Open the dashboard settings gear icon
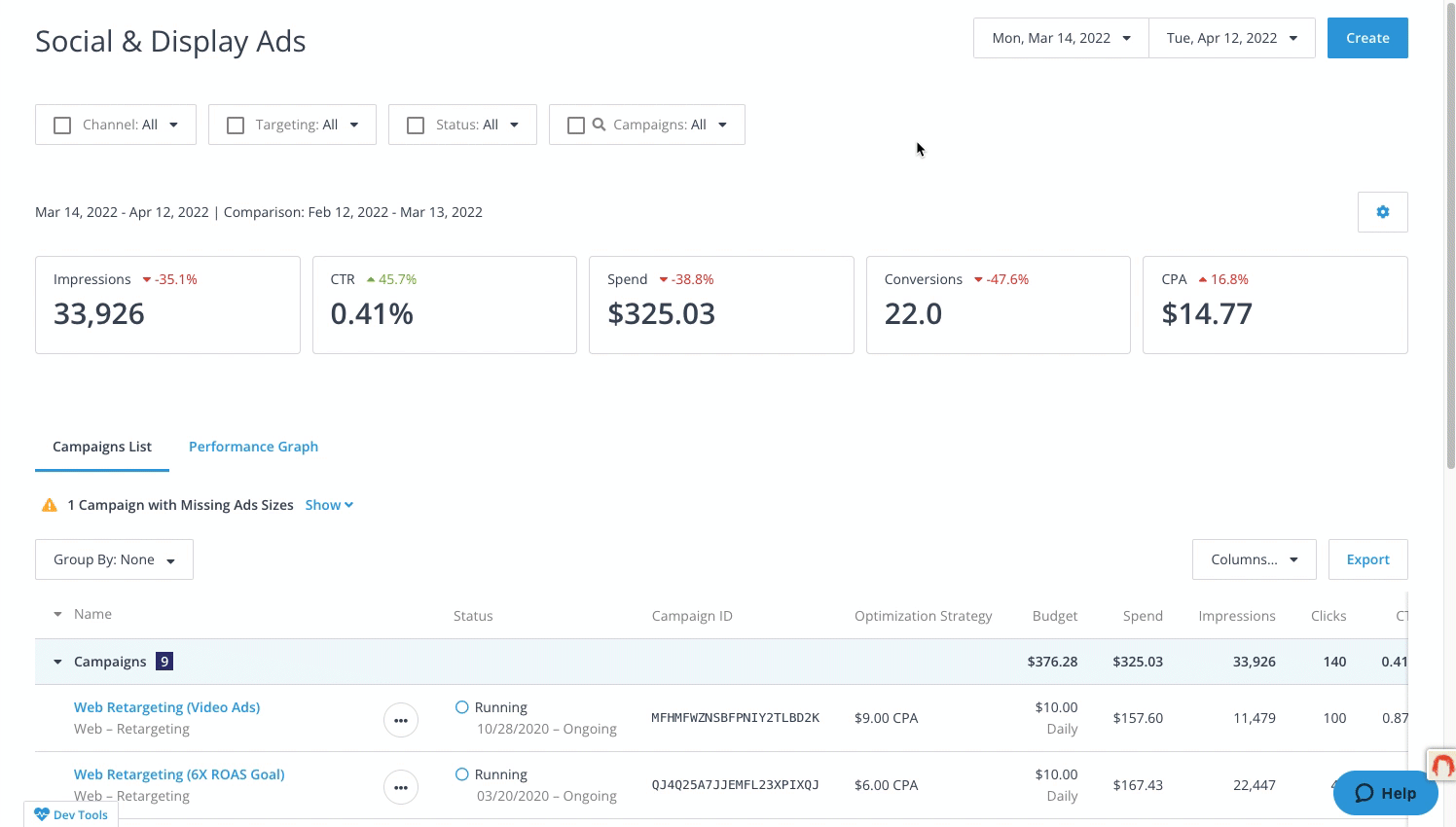Image resolution: width=1456 pixels, height=827 pixels. (1382, 211)
